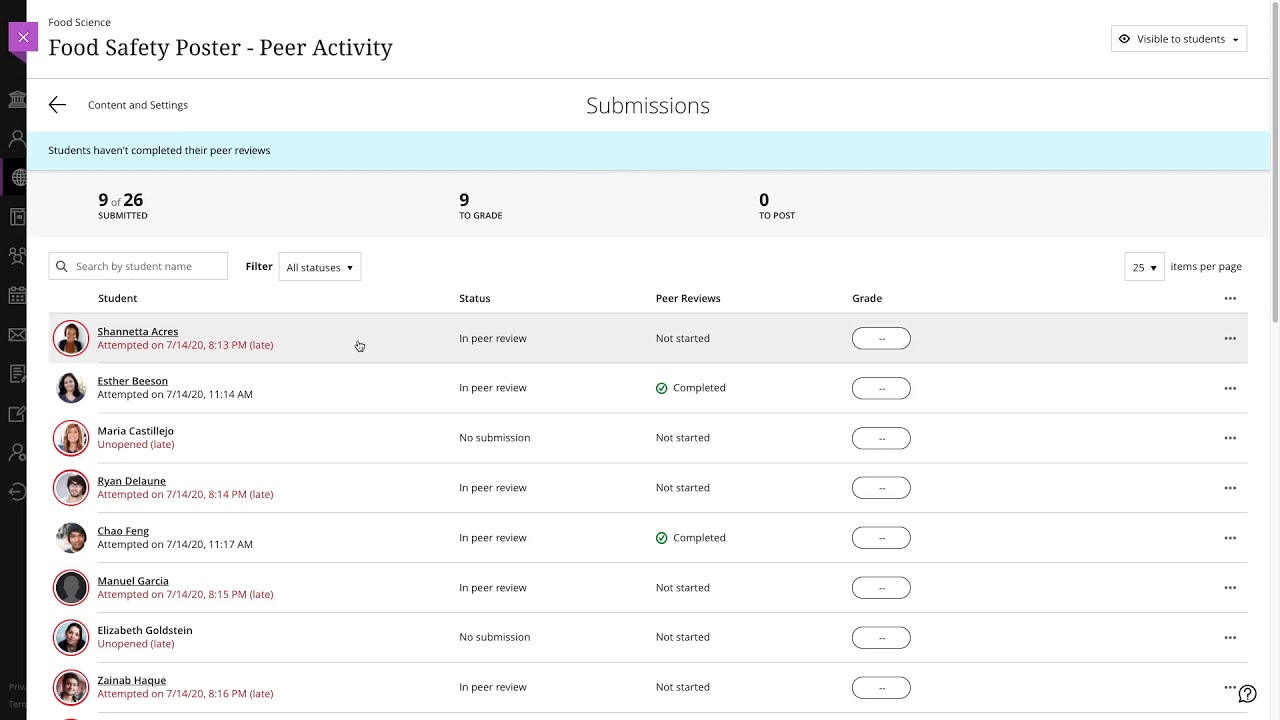The image size is (1280, 720).
Task: Open the help question mark icon
Action: tap(1247, 694)
